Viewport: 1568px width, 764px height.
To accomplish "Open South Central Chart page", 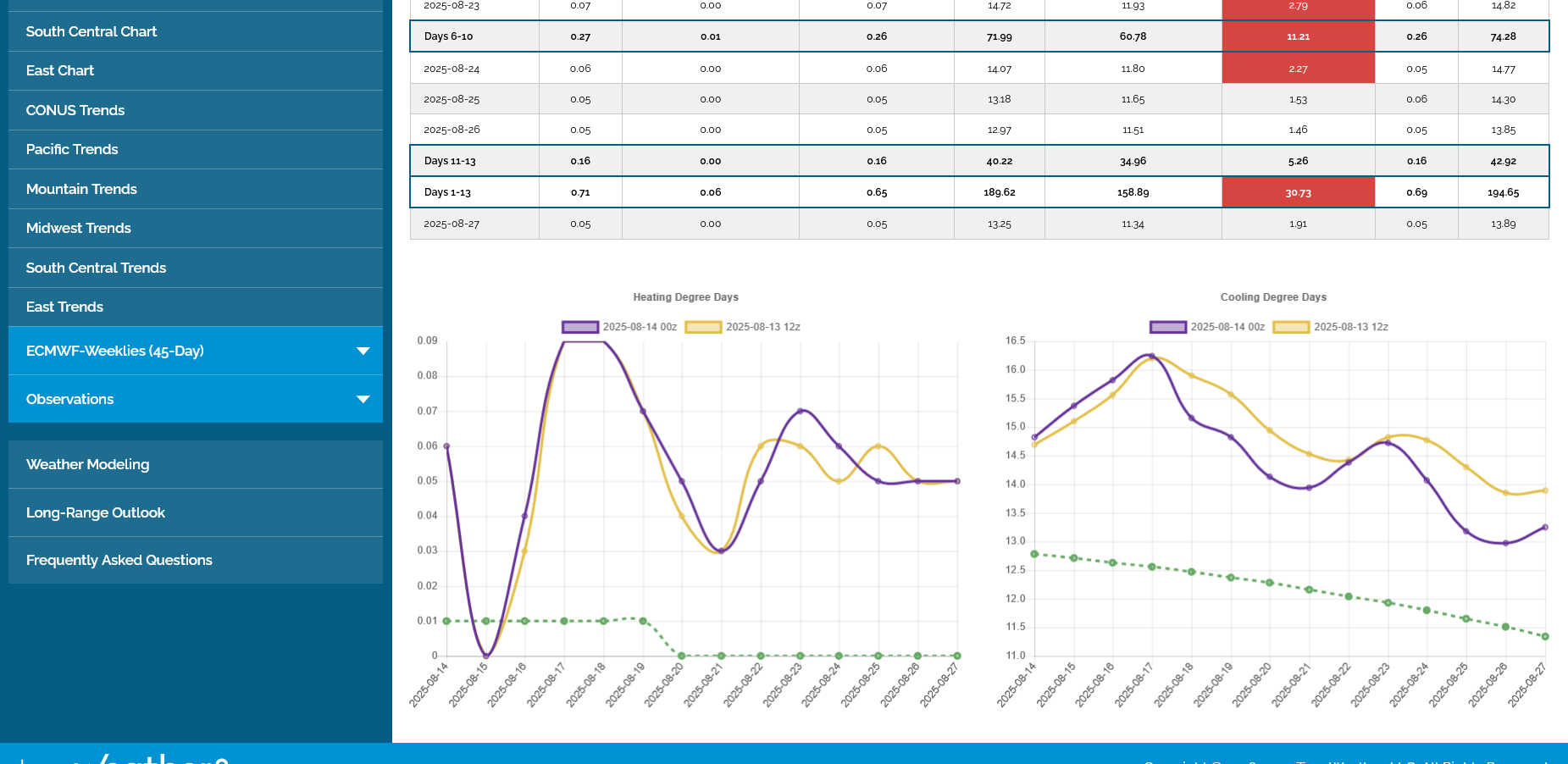I will (91, 31).
